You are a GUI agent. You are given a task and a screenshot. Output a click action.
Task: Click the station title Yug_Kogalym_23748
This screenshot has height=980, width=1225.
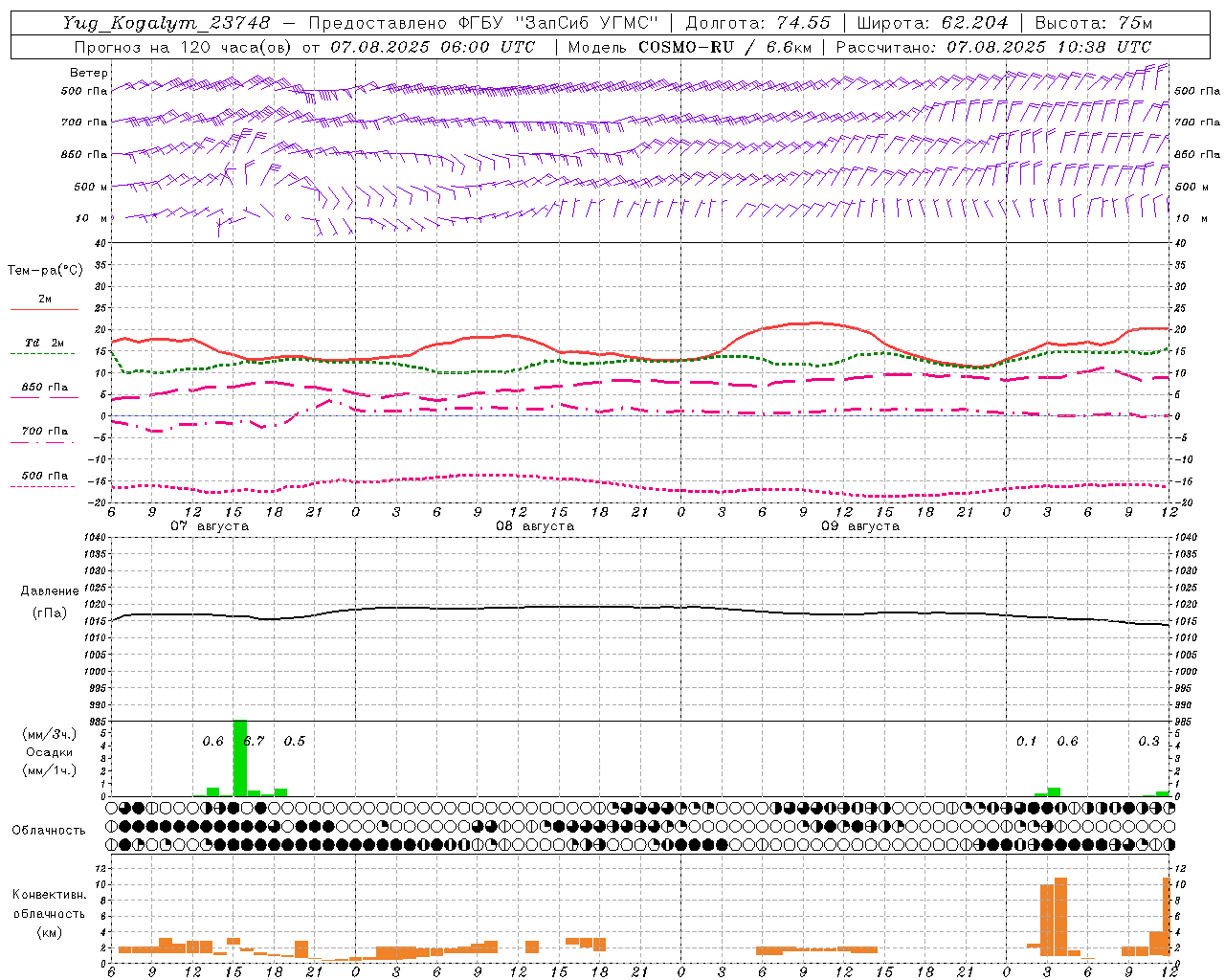(167, 23)
